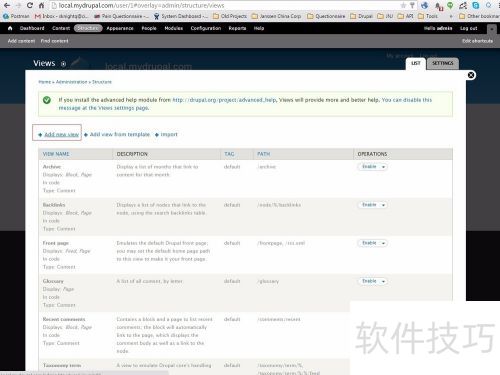Open the Questionnaire bookmark folder

click(x=326, y=16)
